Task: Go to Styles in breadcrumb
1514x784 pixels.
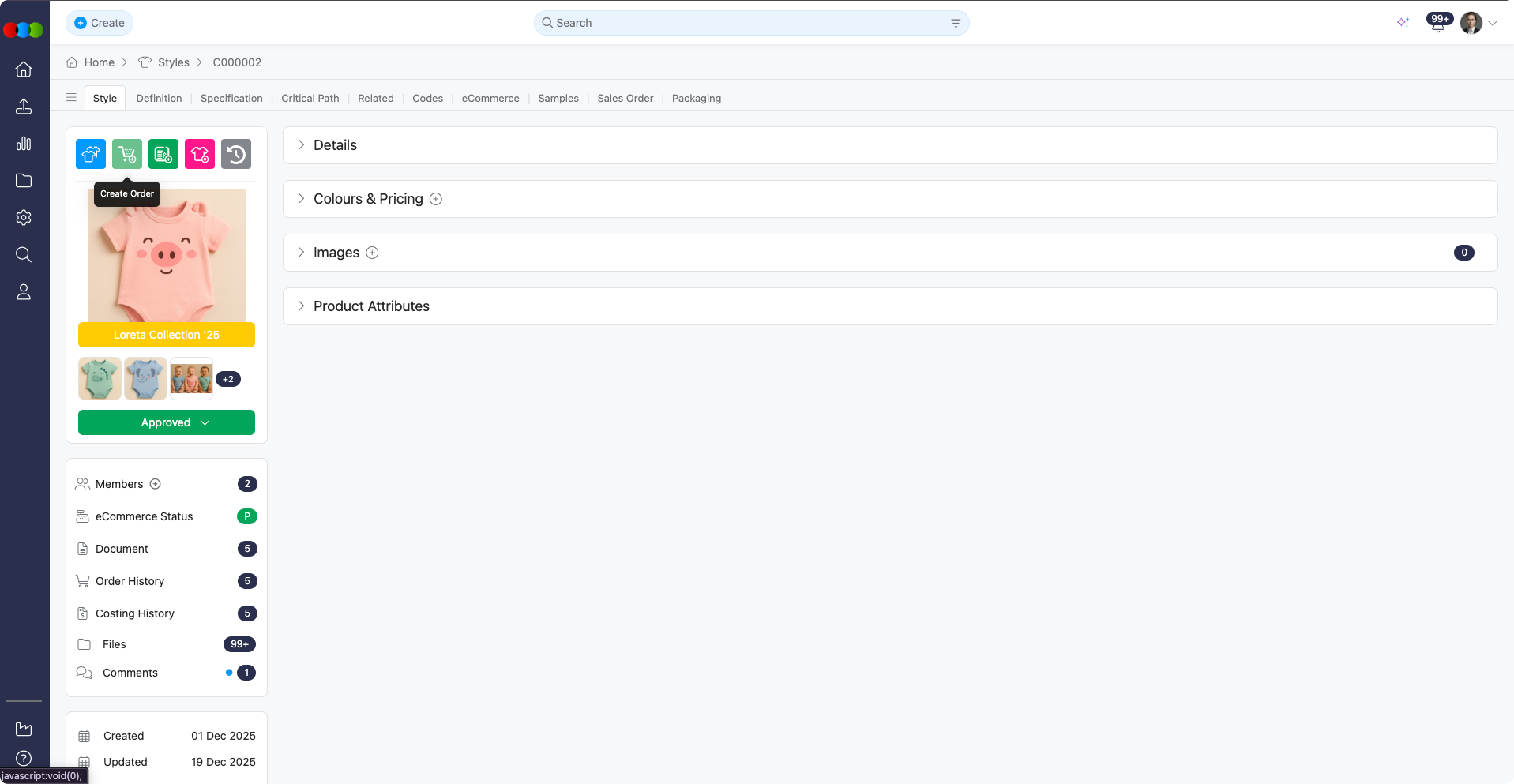Action: [x=173, y=62]
